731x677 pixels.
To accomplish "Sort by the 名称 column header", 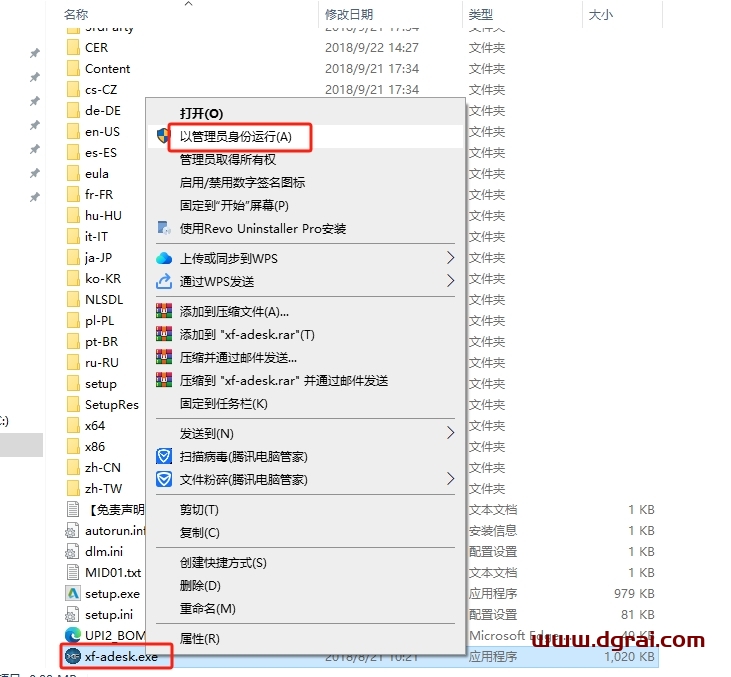I will (76, 14).
